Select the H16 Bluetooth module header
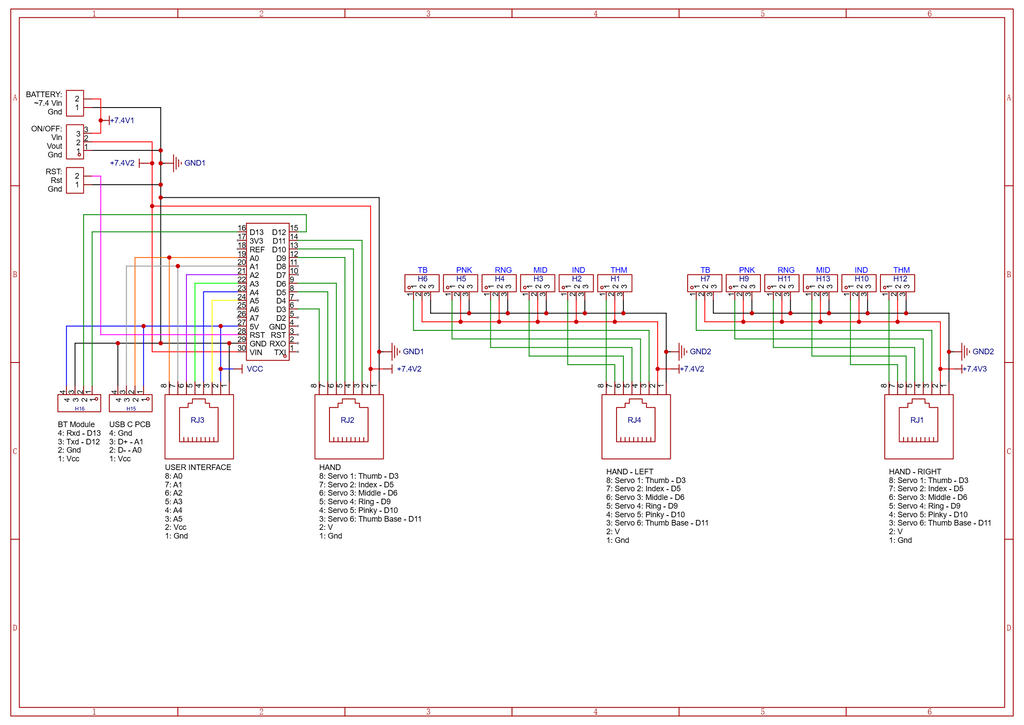The width and height of the screenshot is (1024, 725). pos(79,402)
